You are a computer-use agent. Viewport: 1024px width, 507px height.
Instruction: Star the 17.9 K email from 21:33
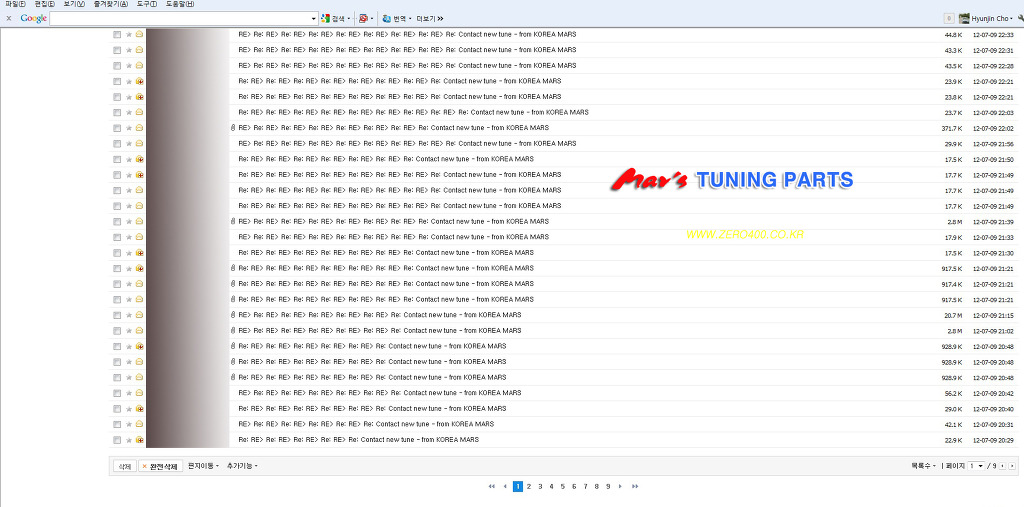[x=129, y=237]
